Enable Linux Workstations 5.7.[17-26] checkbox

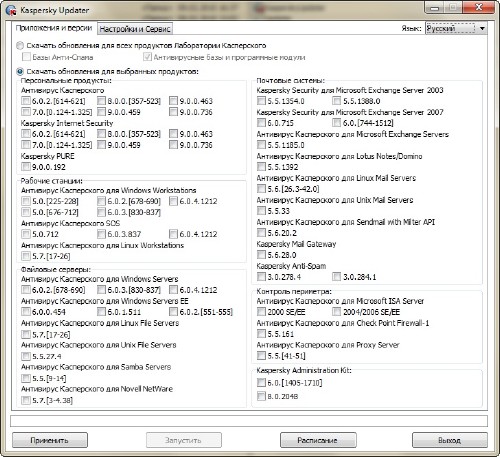pyautogui.click(x=26, y=256)
